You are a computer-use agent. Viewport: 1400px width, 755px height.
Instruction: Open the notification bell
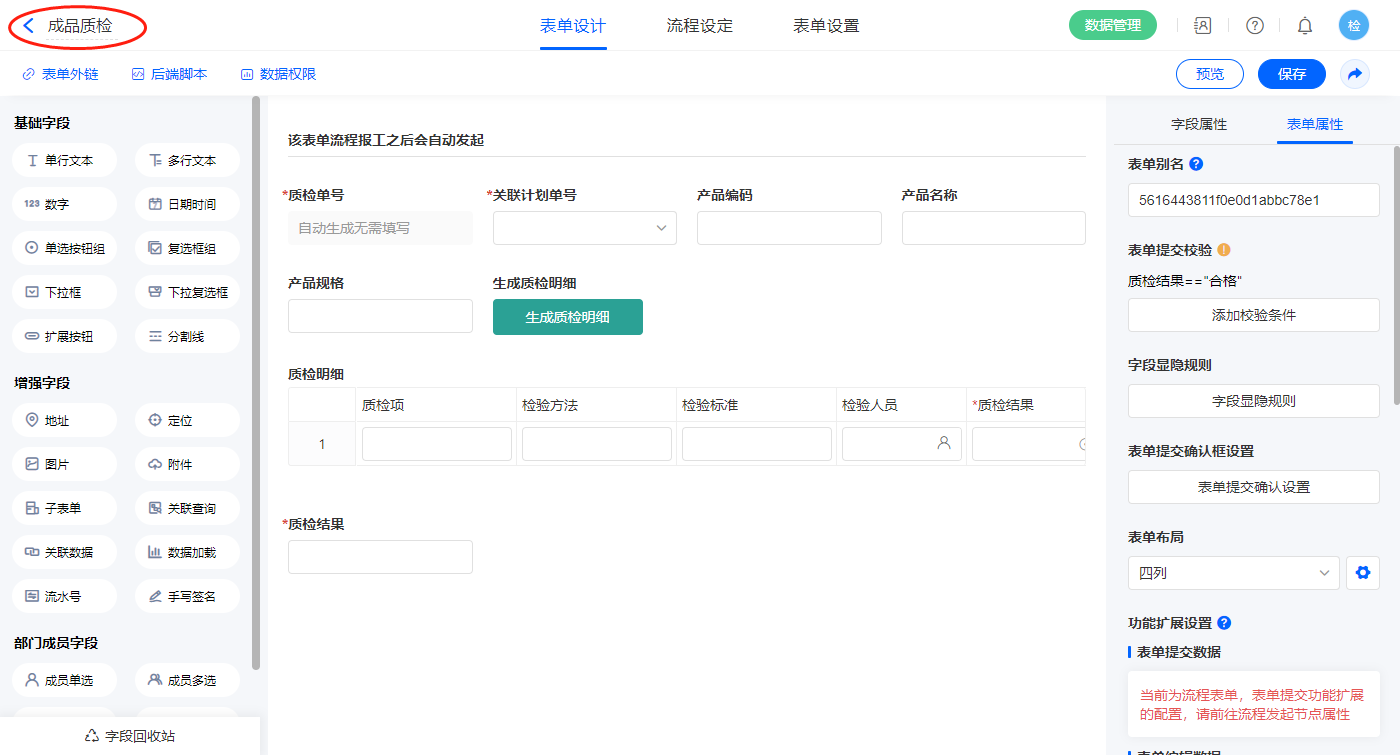point(1304,26)
